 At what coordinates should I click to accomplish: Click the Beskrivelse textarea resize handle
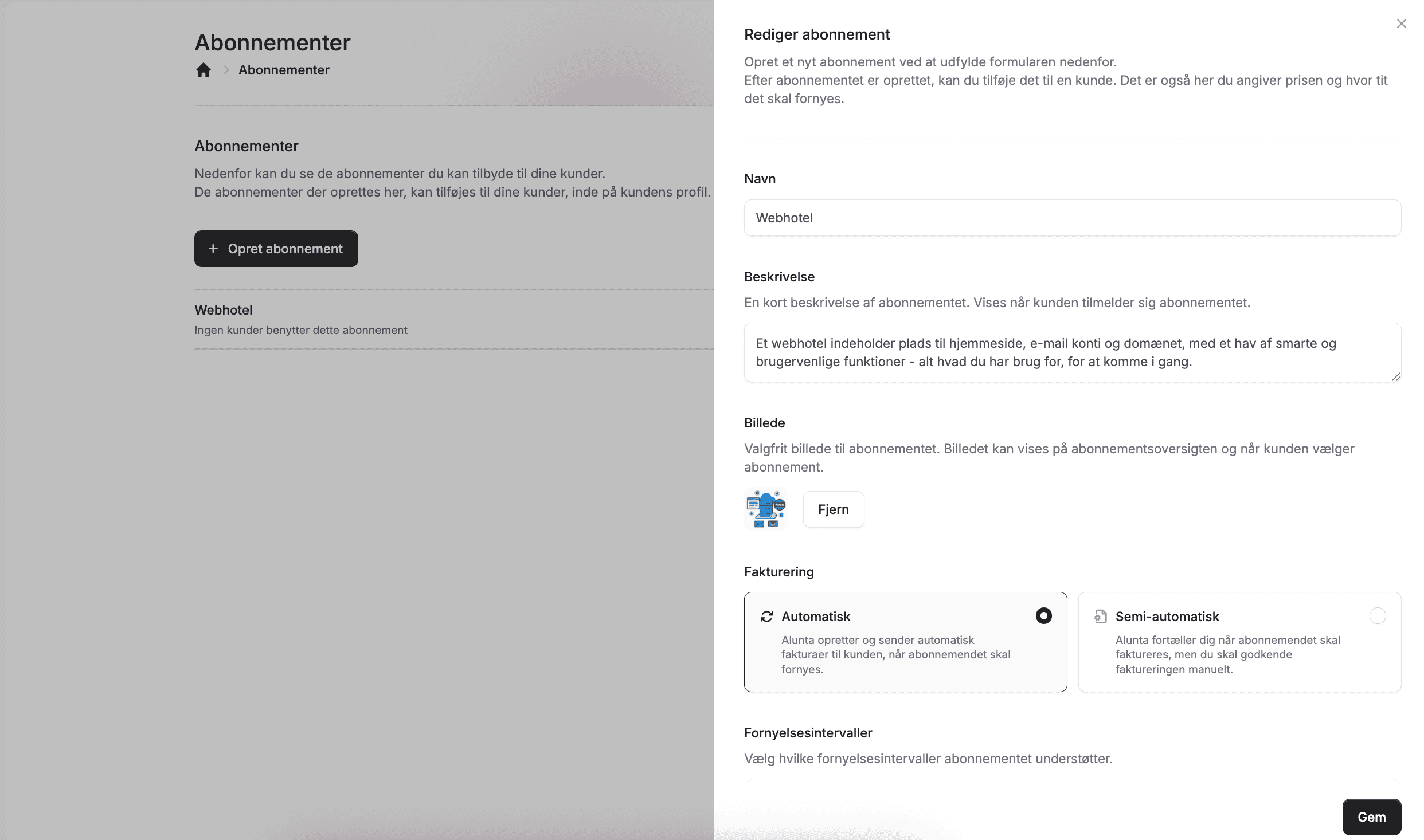(1396, 376)
